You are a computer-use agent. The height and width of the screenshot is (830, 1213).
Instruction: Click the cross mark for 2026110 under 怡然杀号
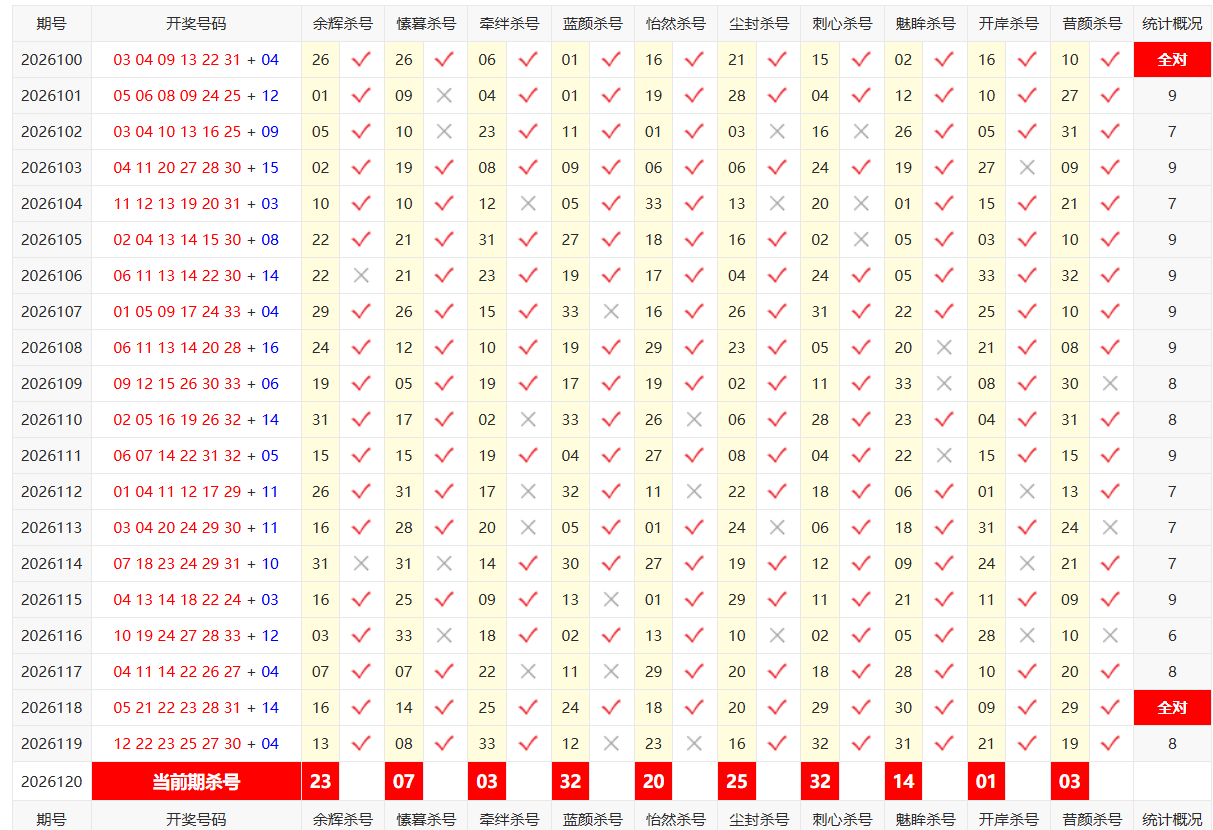[x=694, y=420]
